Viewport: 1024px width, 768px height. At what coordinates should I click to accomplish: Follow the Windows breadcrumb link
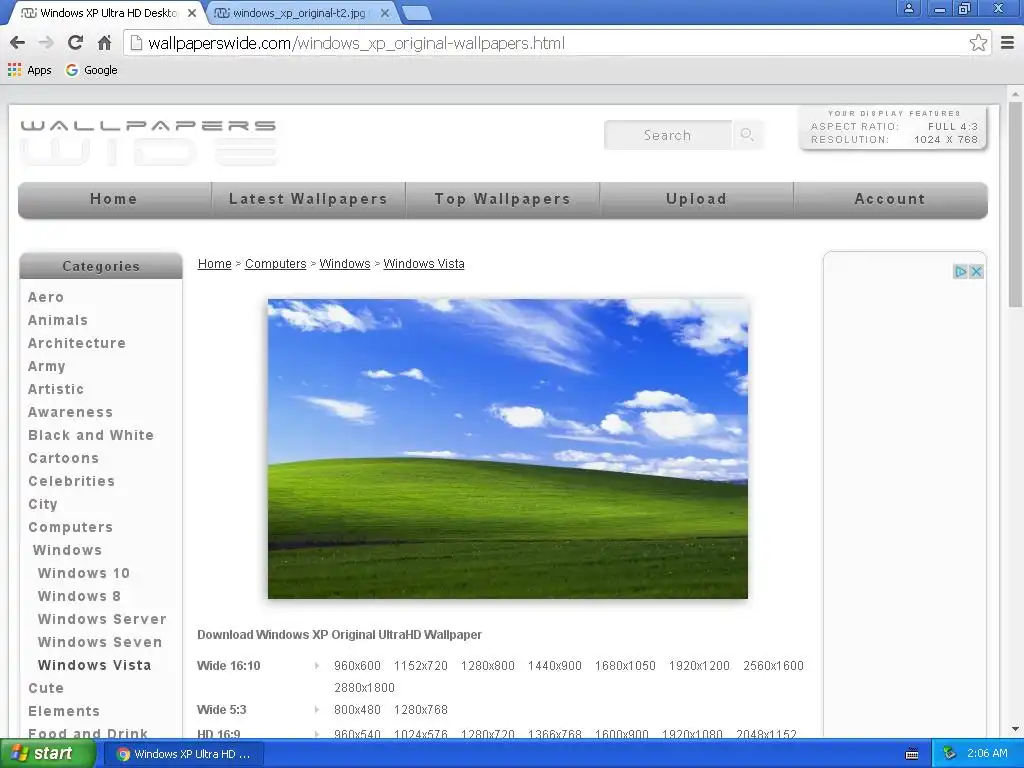point(344,264)
